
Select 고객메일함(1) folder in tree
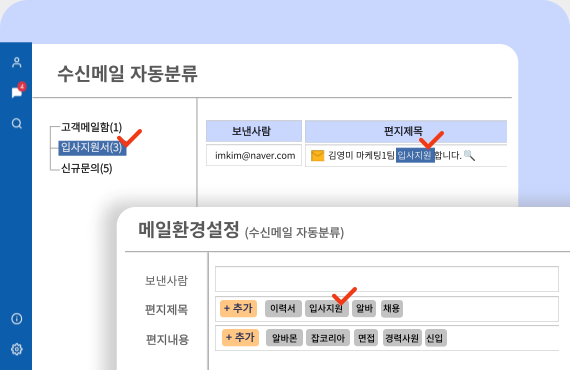[91, 127]
